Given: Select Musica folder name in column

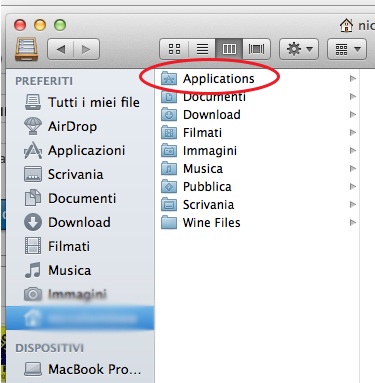Looking at the screenshot, I should coord(203,169).
